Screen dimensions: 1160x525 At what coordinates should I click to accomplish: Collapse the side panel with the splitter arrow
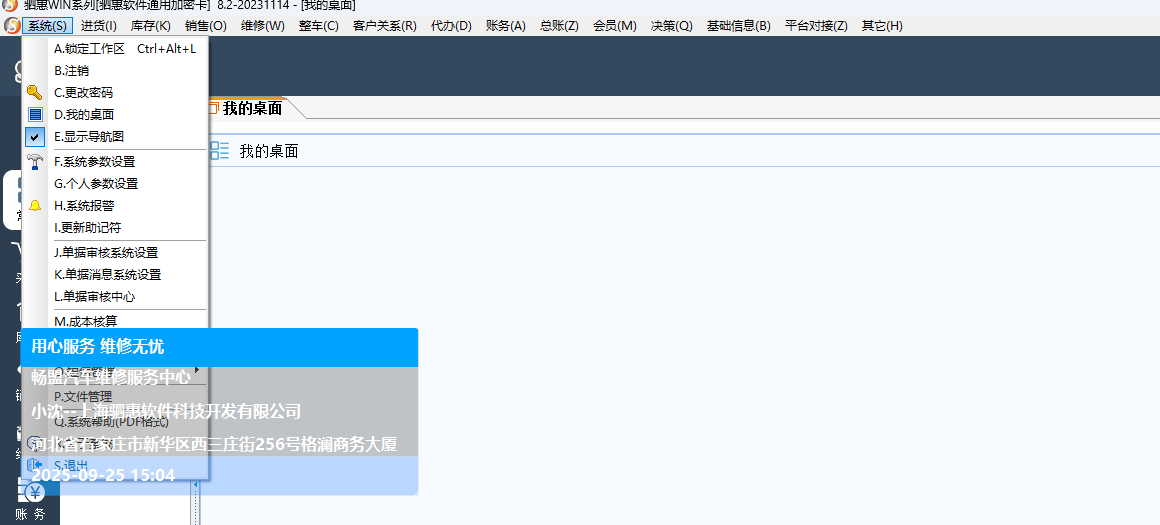[x=195, y=484]
